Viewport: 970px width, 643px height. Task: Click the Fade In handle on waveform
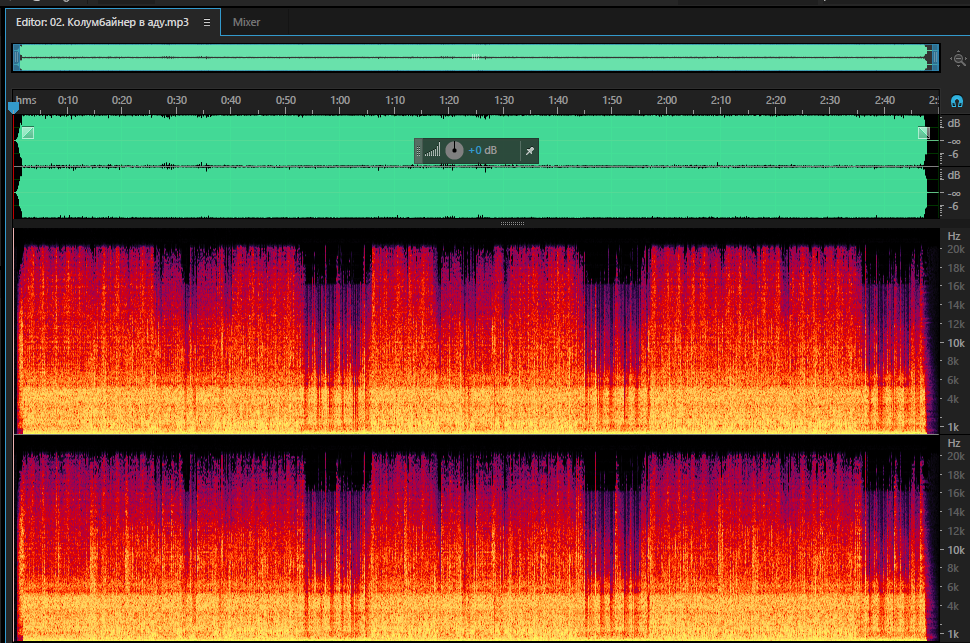point(28,132)
